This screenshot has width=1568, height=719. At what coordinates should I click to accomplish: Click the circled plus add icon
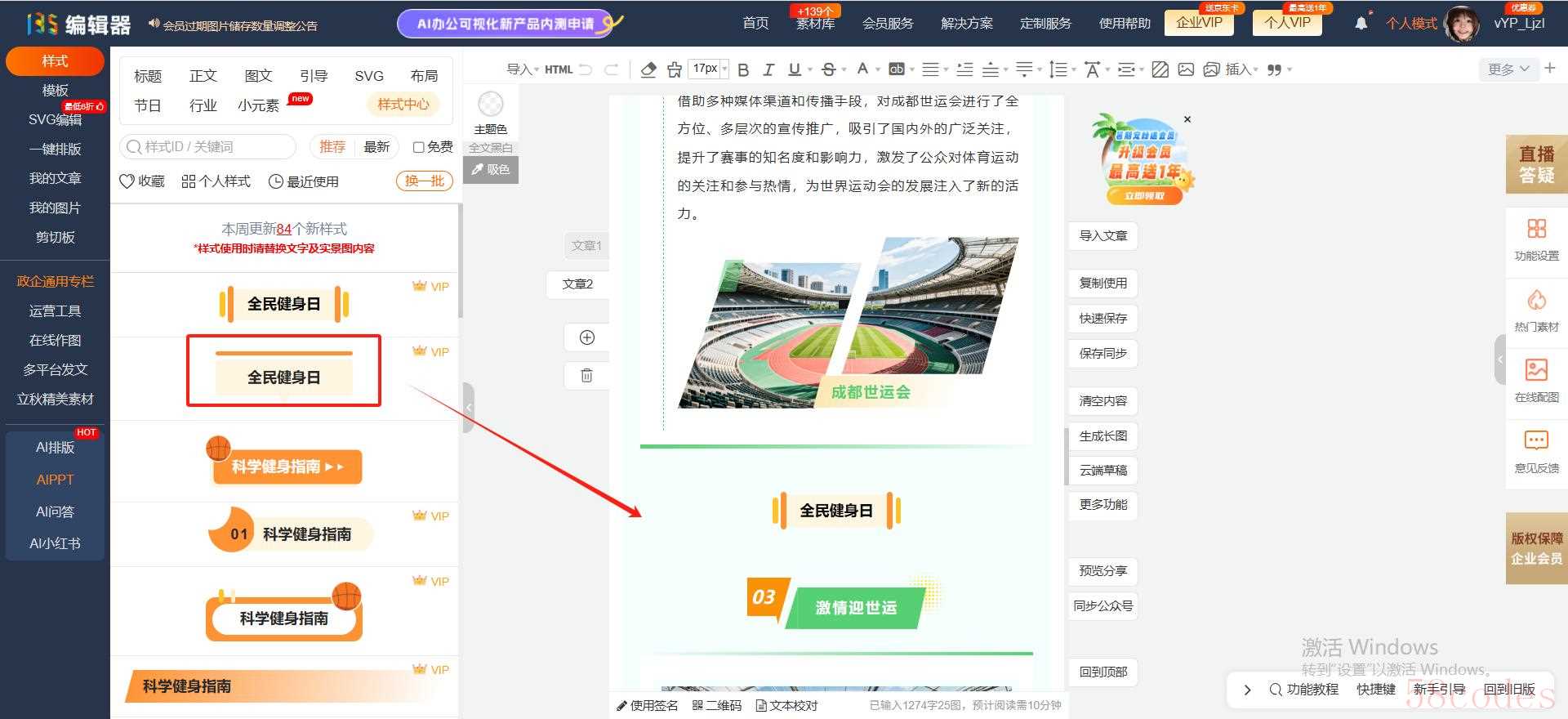(x=586, y=337)
